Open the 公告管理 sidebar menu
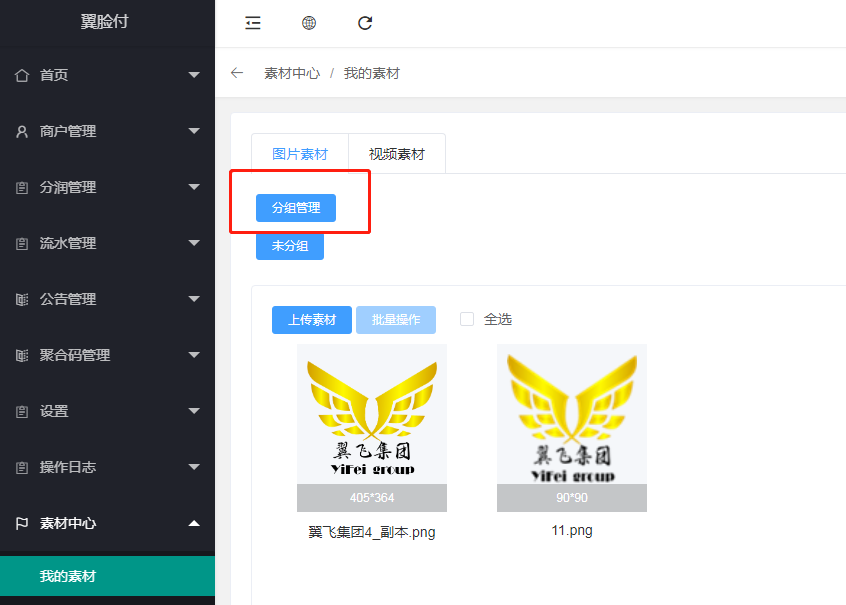This screenshot has height=605, width=846. (107, 299)
